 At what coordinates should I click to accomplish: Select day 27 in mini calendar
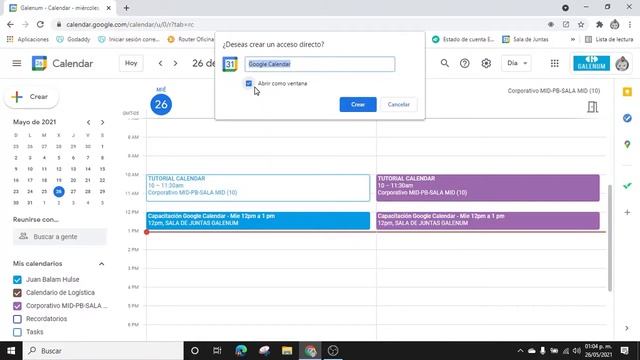[x=73, y=191]
